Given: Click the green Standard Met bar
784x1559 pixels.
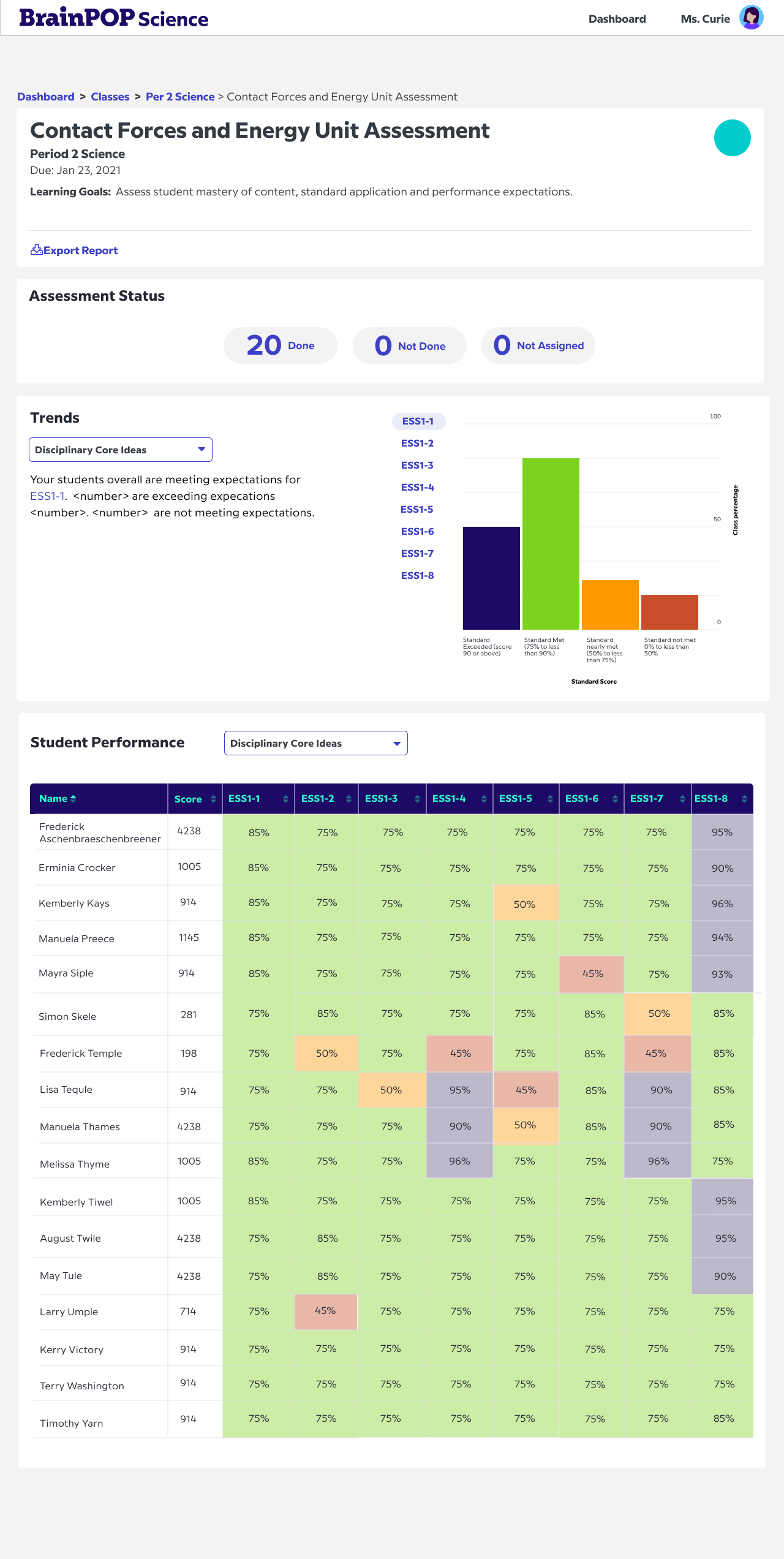Looking at the screenshot, I should [551, 543].
